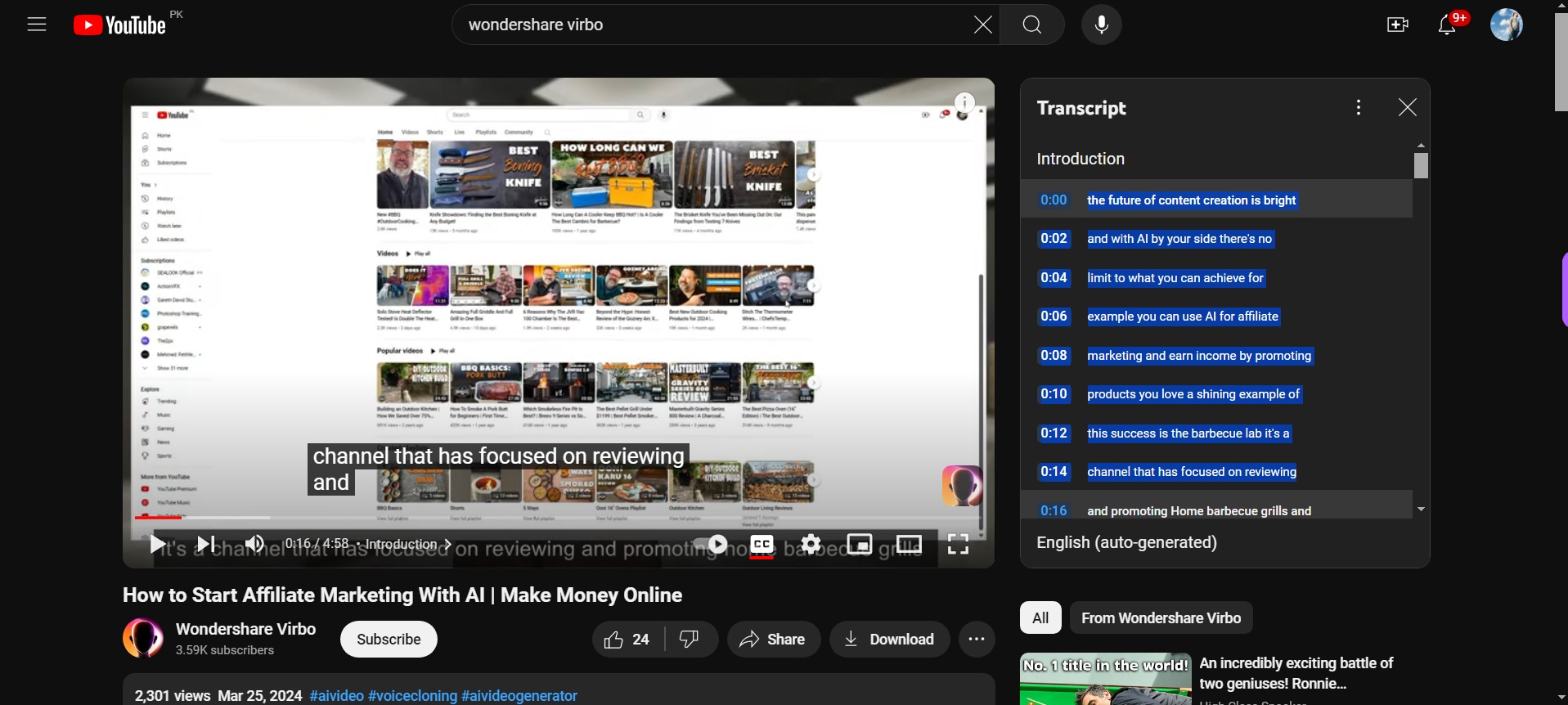
Task: Enable miniplayer mode
Action: (860, 544)
